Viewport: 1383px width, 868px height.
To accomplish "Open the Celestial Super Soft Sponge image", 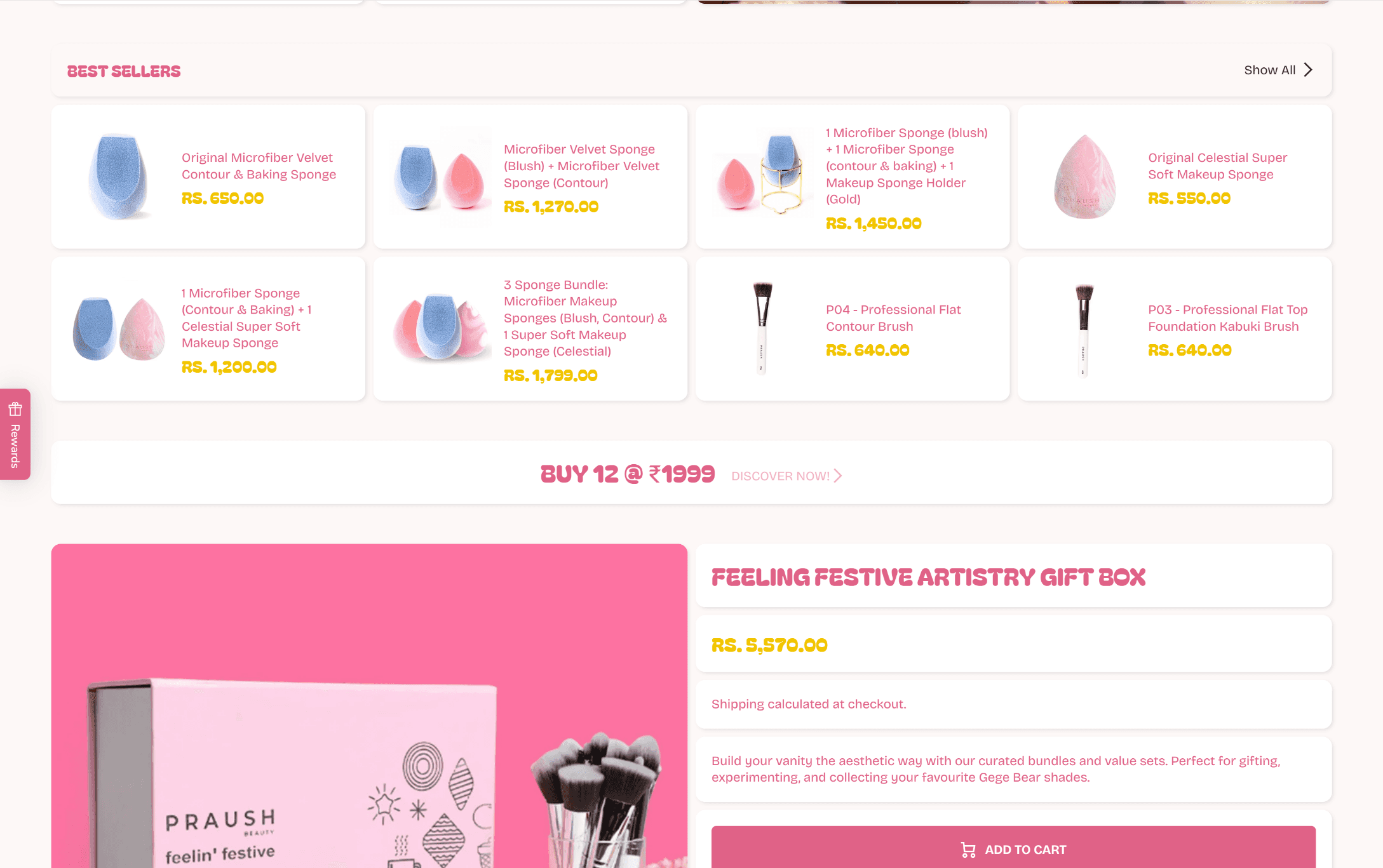I will pos(1084,177).
